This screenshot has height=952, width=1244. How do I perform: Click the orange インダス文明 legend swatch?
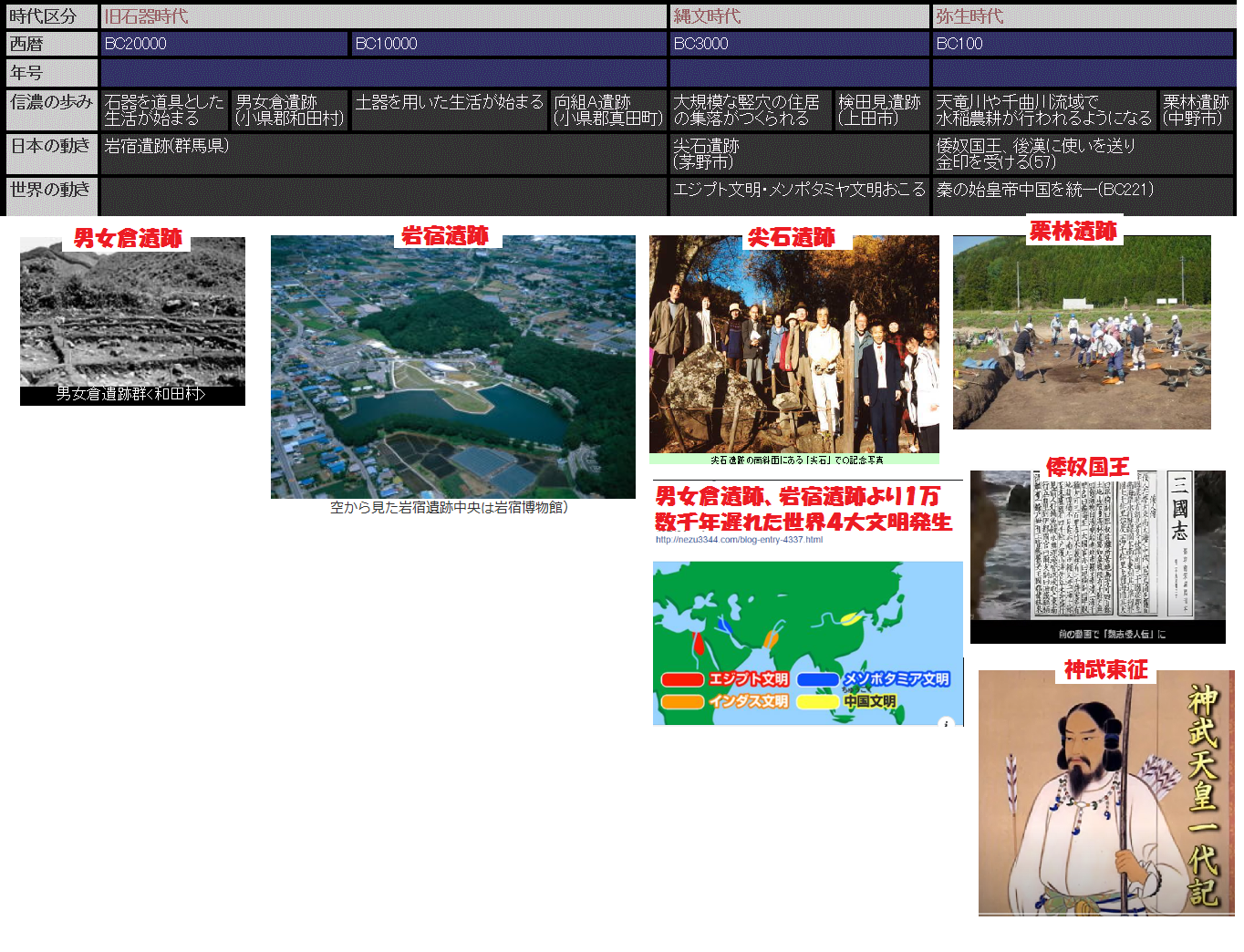pos(681,702)
